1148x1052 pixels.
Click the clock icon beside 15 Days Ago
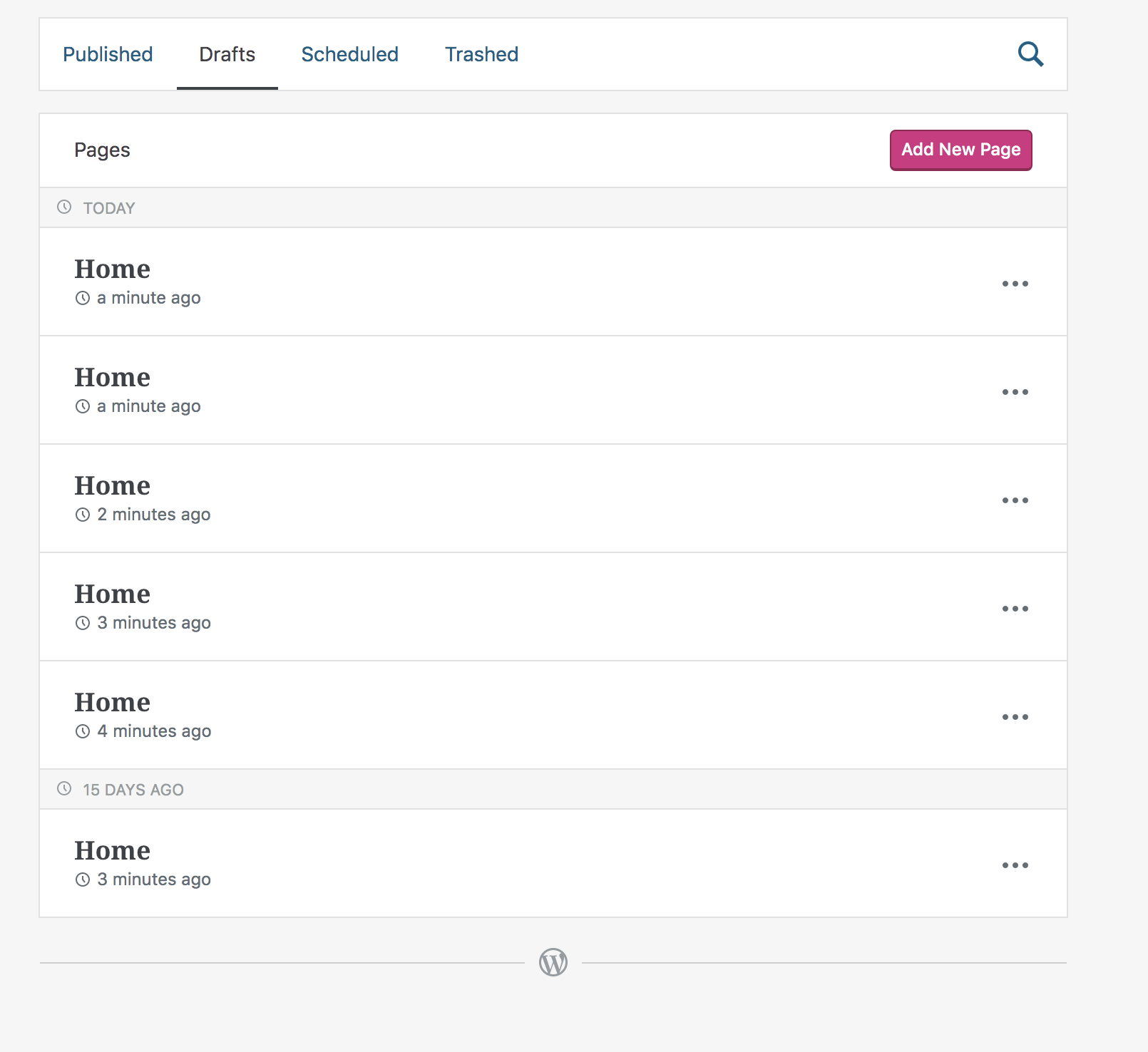pyautogui.click(x=64, y=789)
